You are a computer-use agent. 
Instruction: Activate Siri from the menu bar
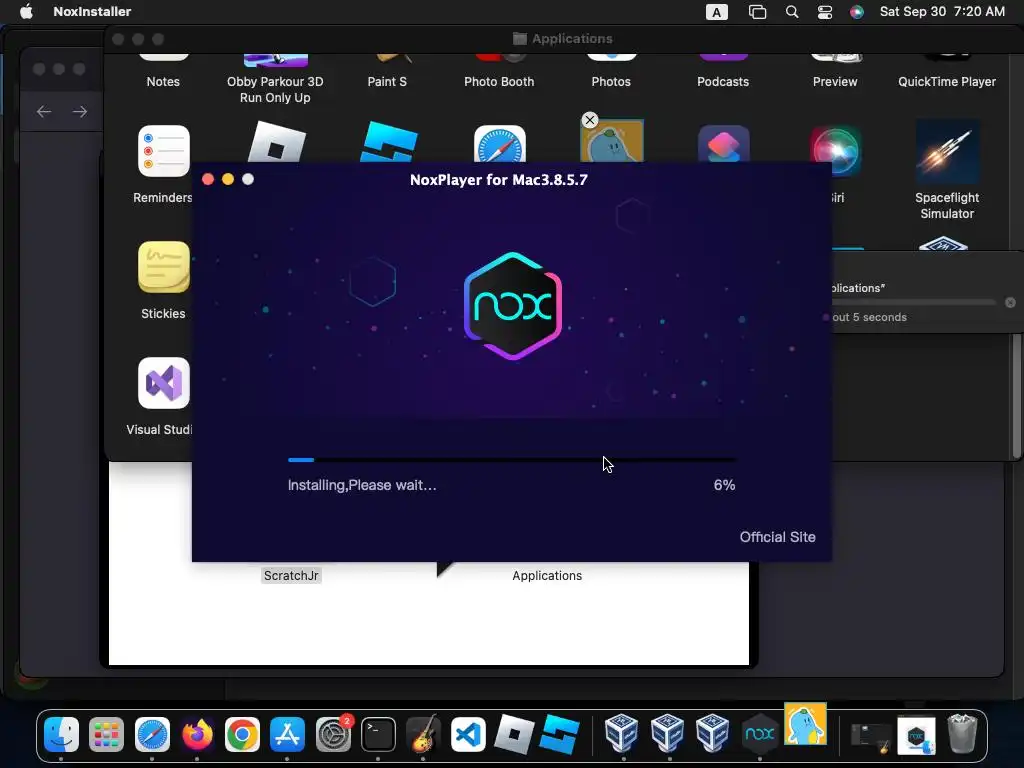[857, 12]
